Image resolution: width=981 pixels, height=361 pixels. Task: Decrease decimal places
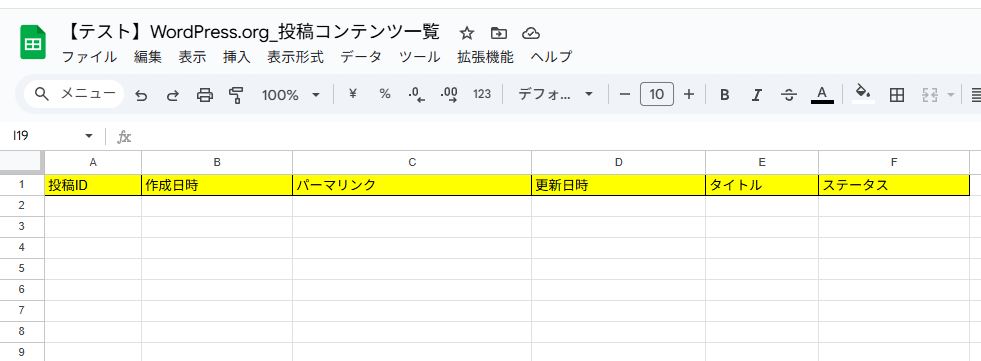click(417, 94)
